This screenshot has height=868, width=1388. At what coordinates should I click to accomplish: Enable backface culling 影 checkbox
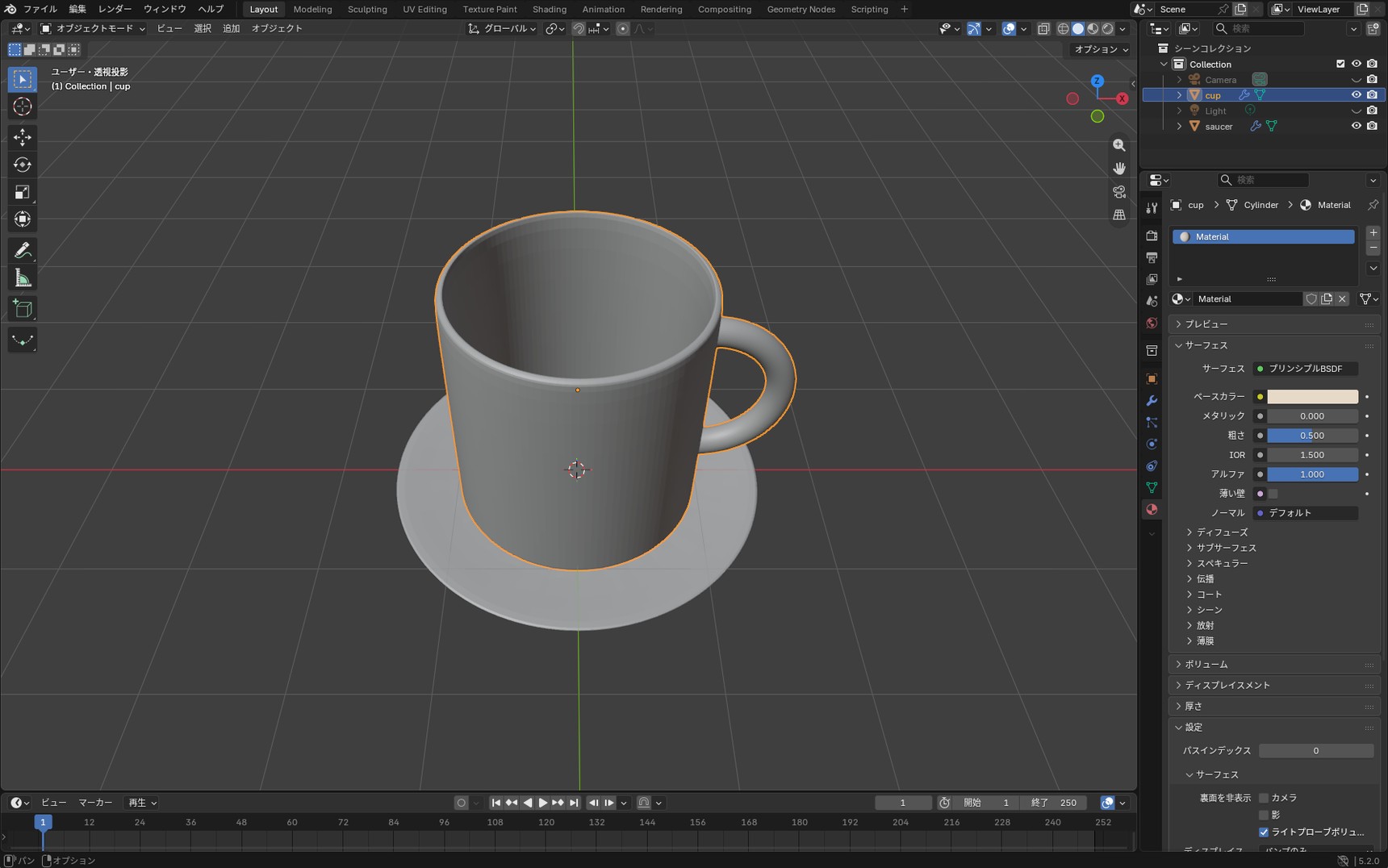pos(1264,815)
